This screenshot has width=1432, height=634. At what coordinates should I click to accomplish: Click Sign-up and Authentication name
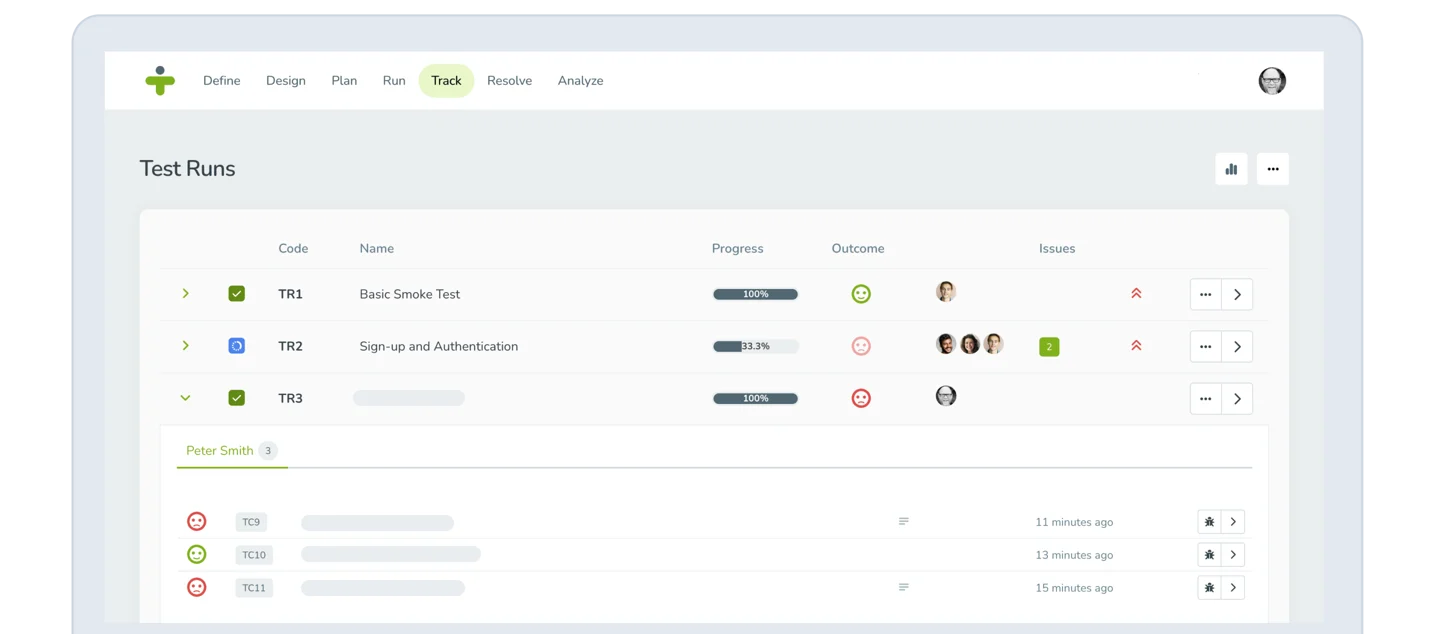pos(439,347)
